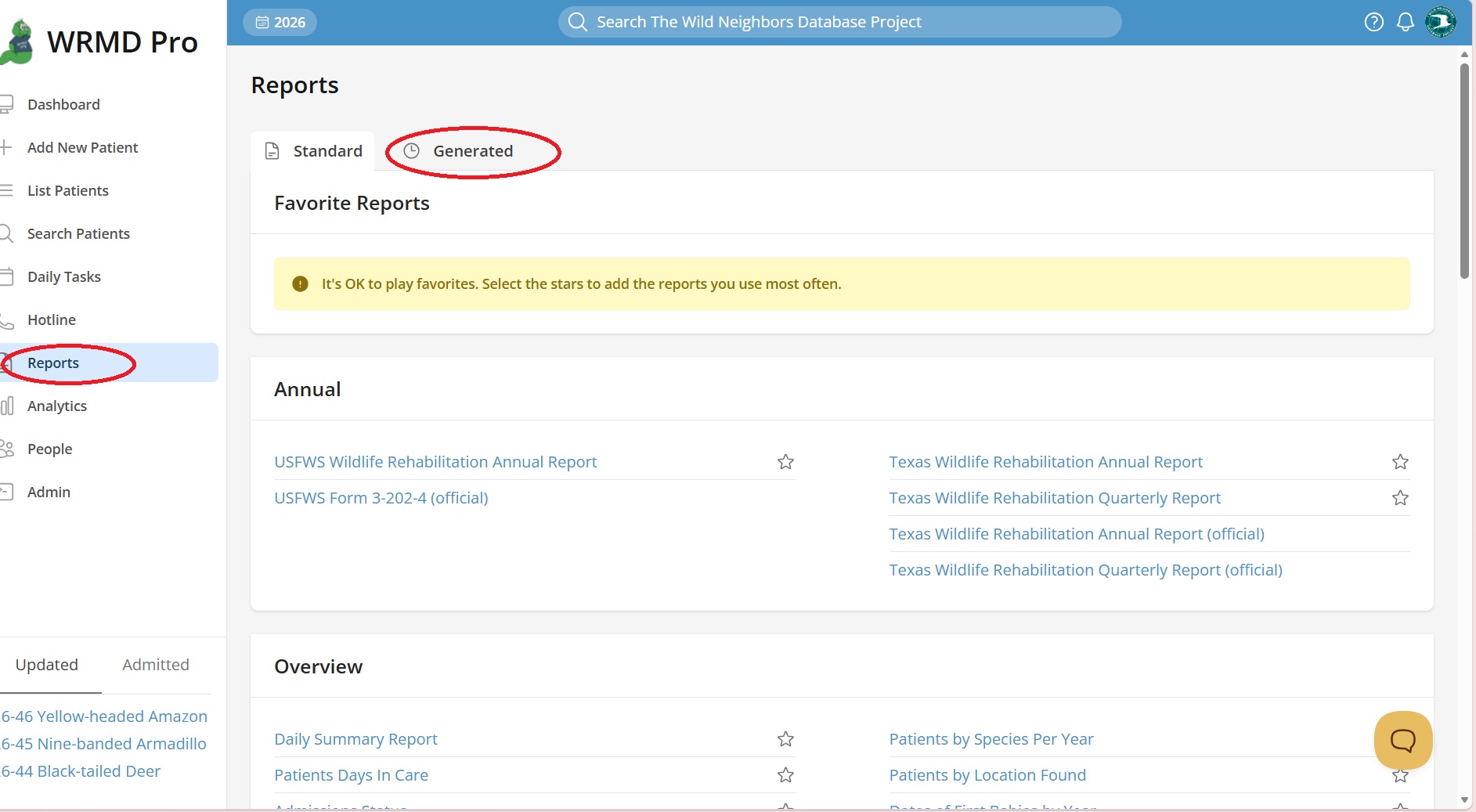Click the scrollbar down arrow

(x=1464, y=800)
